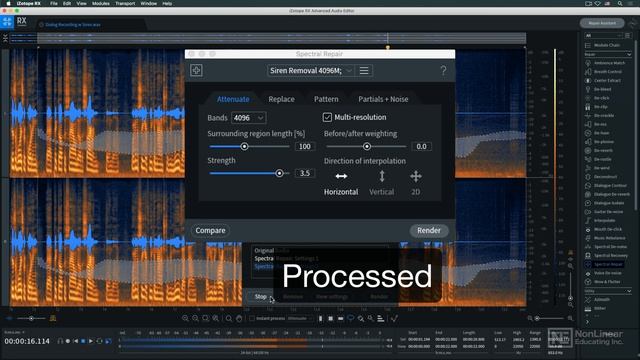Open the Breath Control module
The image size is (640, 360).
605,71
